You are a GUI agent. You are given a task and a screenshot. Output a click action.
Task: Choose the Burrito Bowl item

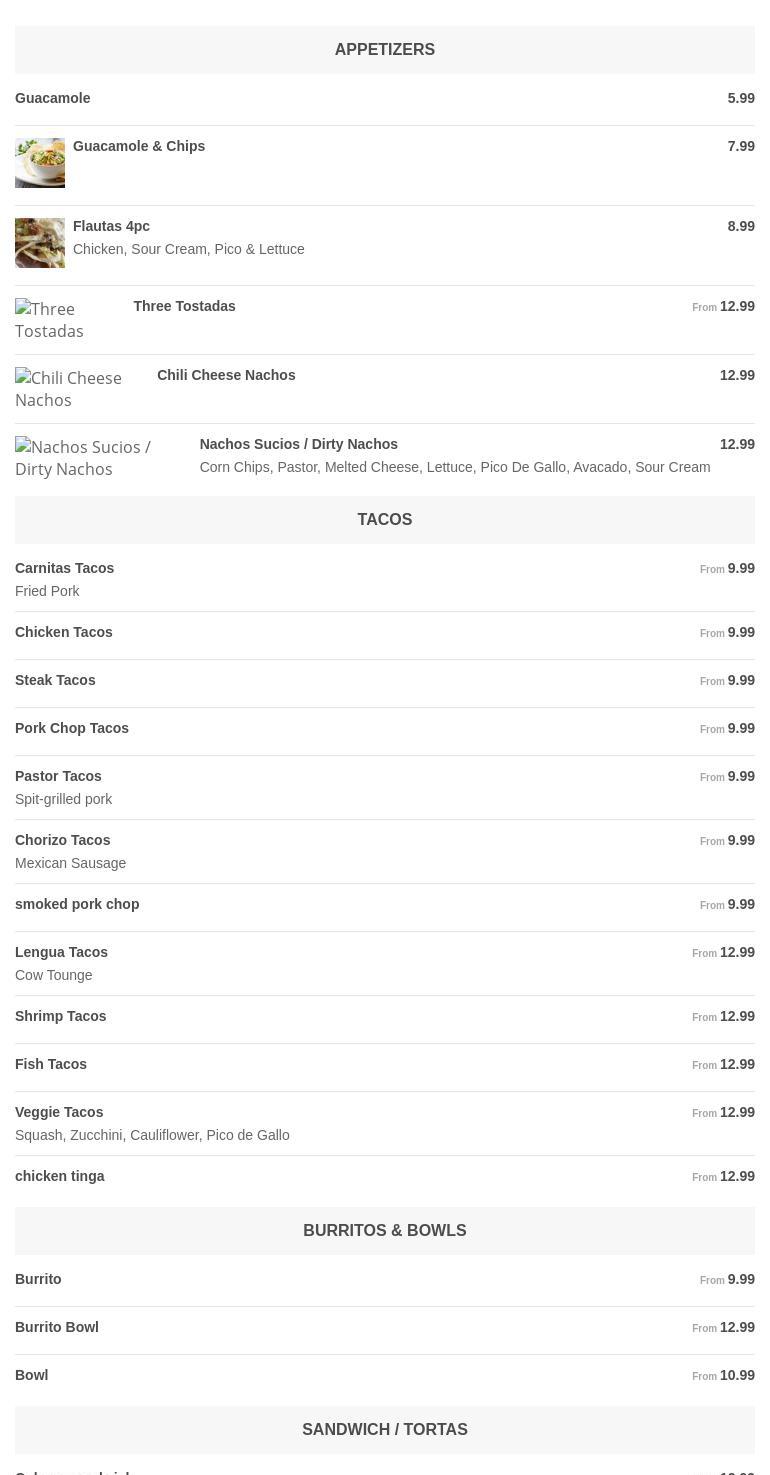(x=57, y=1327)
